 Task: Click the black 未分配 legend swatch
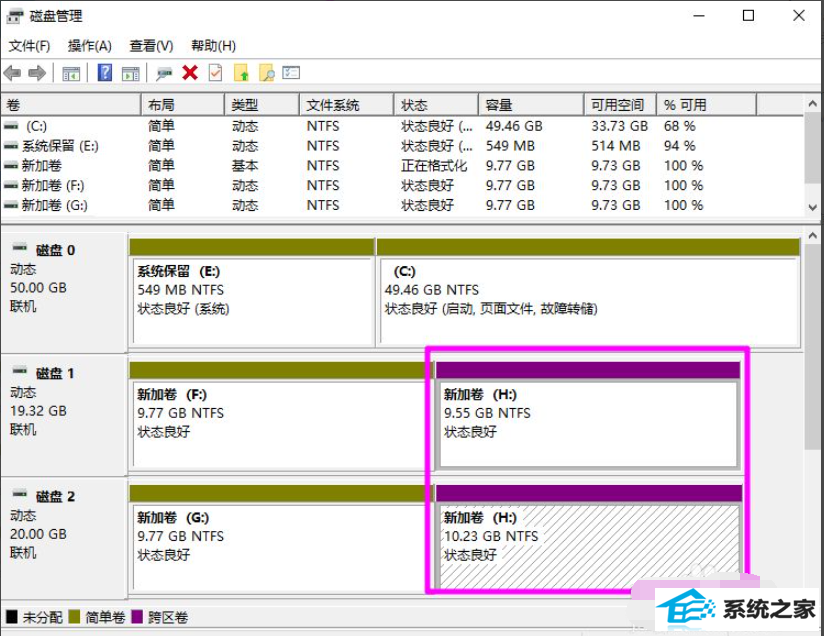click(12, 617)
